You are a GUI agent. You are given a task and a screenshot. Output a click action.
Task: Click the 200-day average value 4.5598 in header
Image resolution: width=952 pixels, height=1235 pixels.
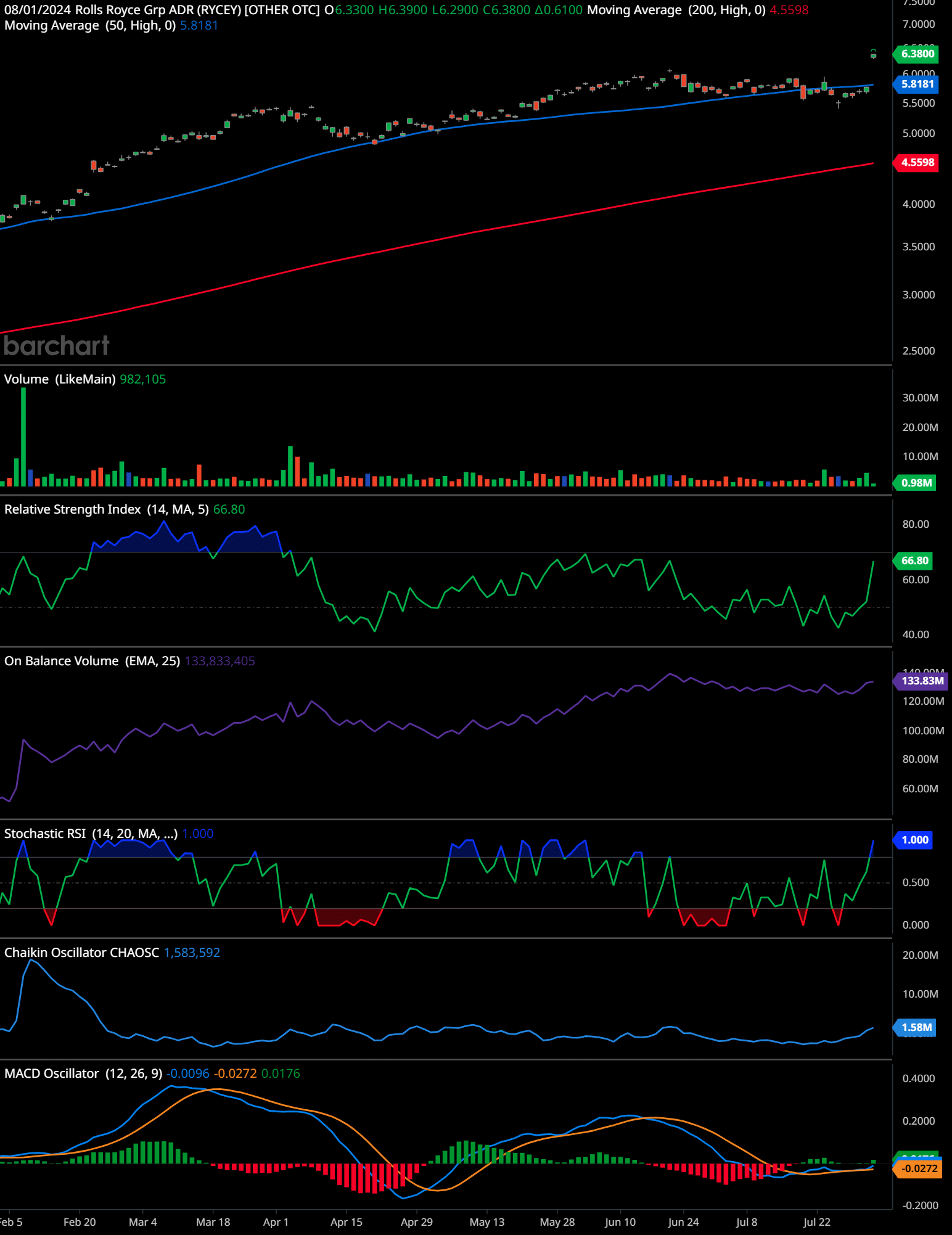click(789, 10)
